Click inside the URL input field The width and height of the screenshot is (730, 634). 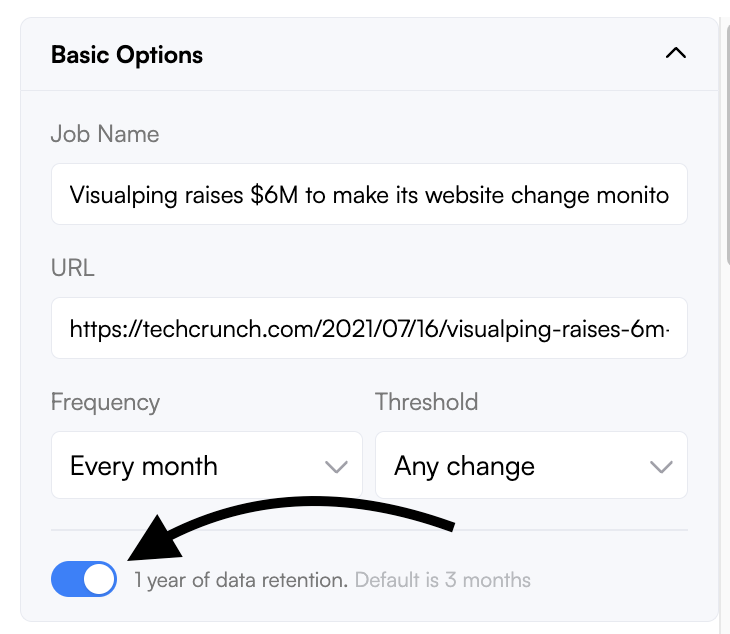pyautogui.click(x=369, y=328)
